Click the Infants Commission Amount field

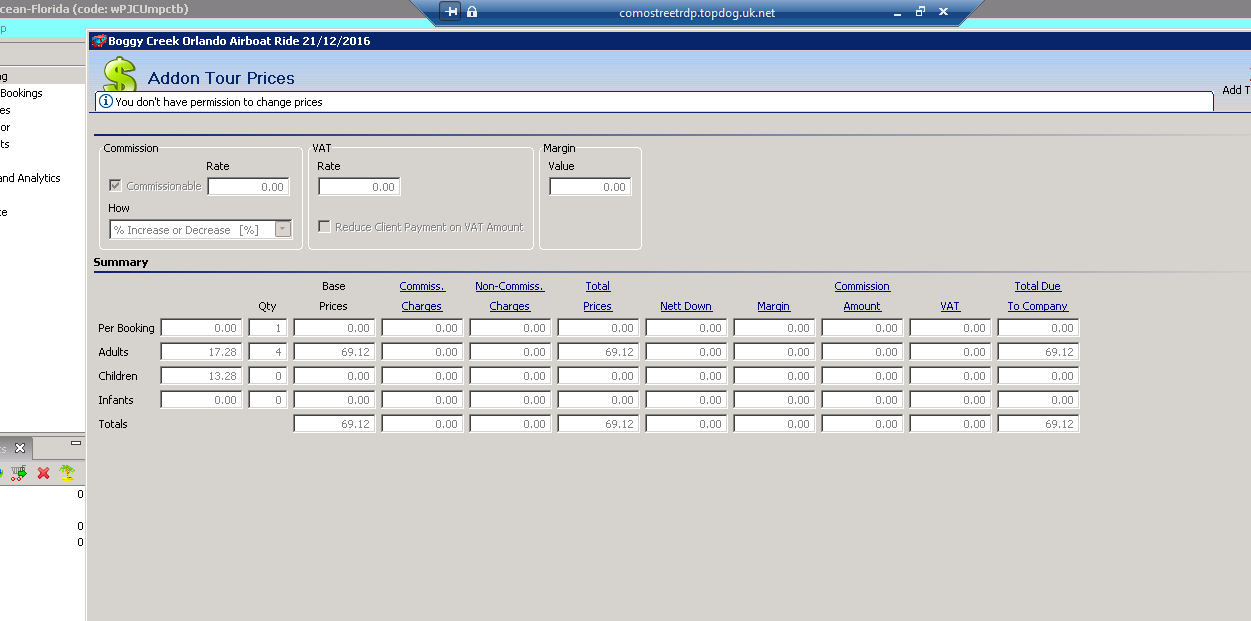862,400
